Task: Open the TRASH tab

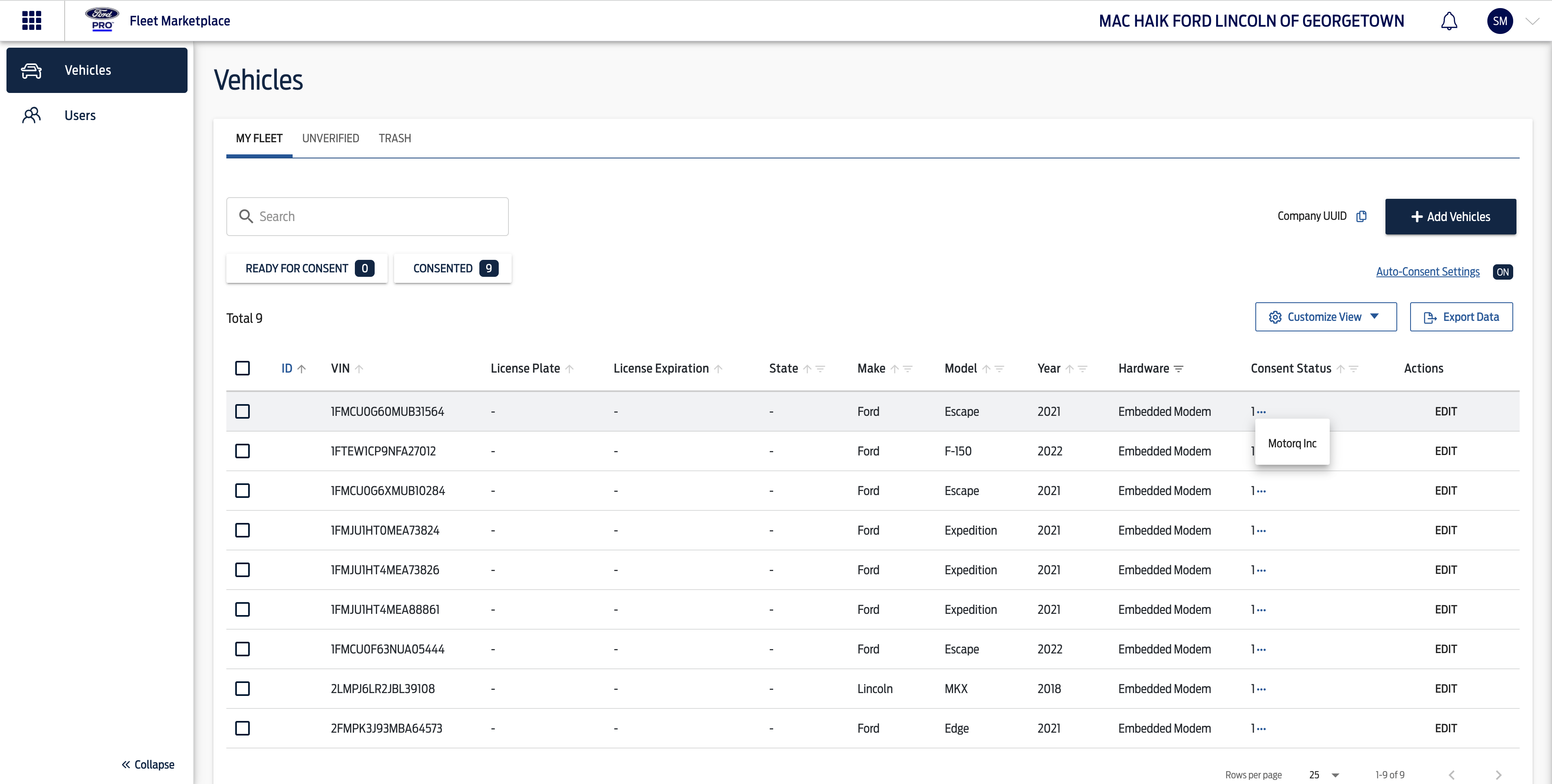Action: point(394,138)
